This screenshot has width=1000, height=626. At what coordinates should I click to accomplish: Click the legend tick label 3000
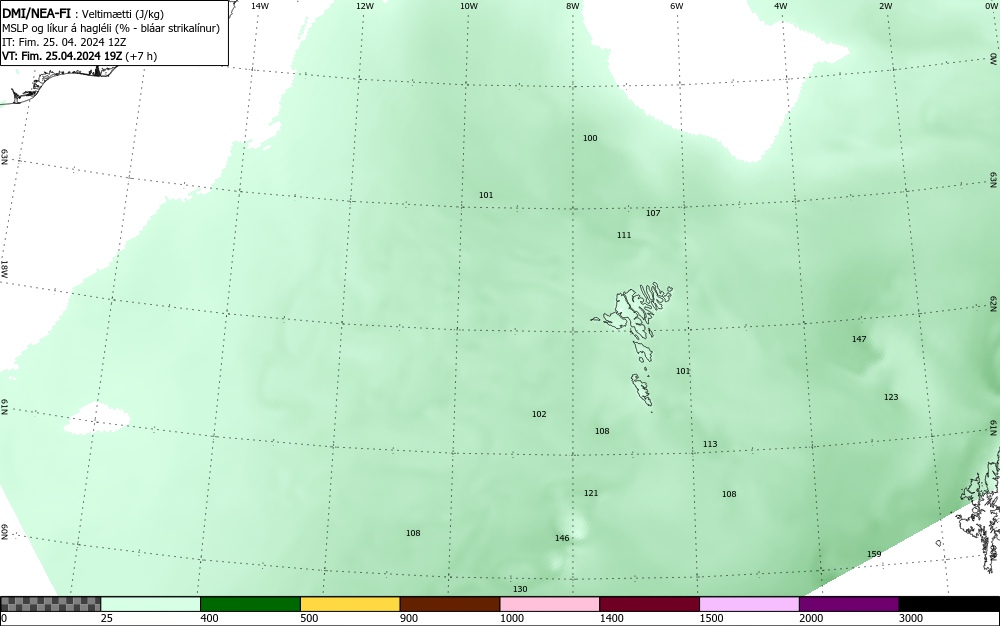pyautogui.click(x=911, y=618)
